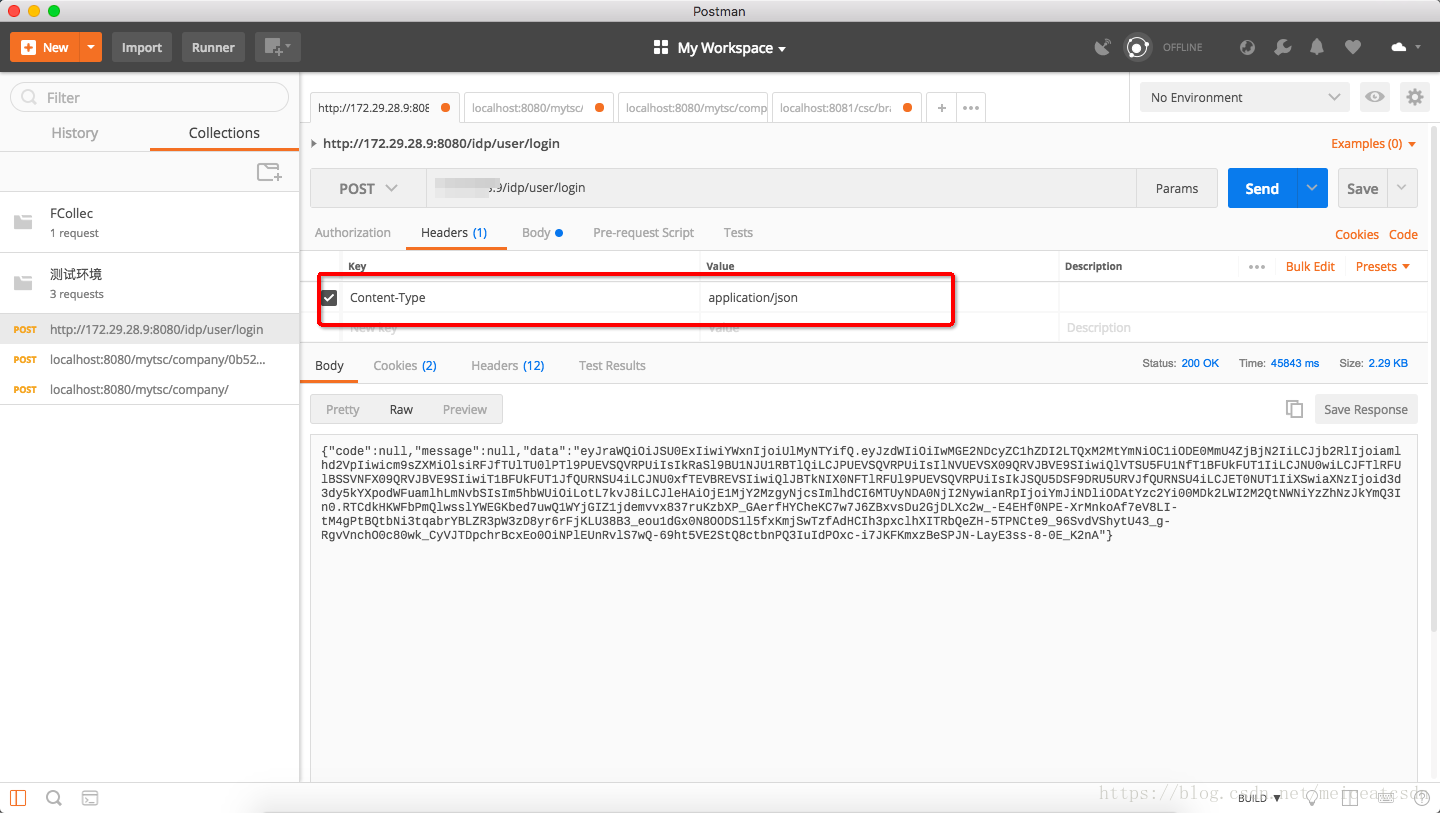The width and height of the screenshot is (1440, 813).
Task: Select the localhost:8080/mytsc/company/ request
Action: pos(150,389)
